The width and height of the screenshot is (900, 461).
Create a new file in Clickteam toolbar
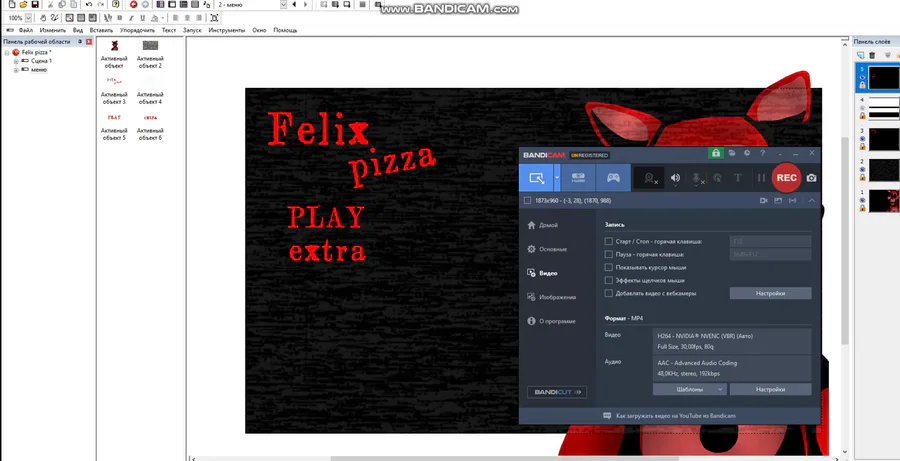11,4
